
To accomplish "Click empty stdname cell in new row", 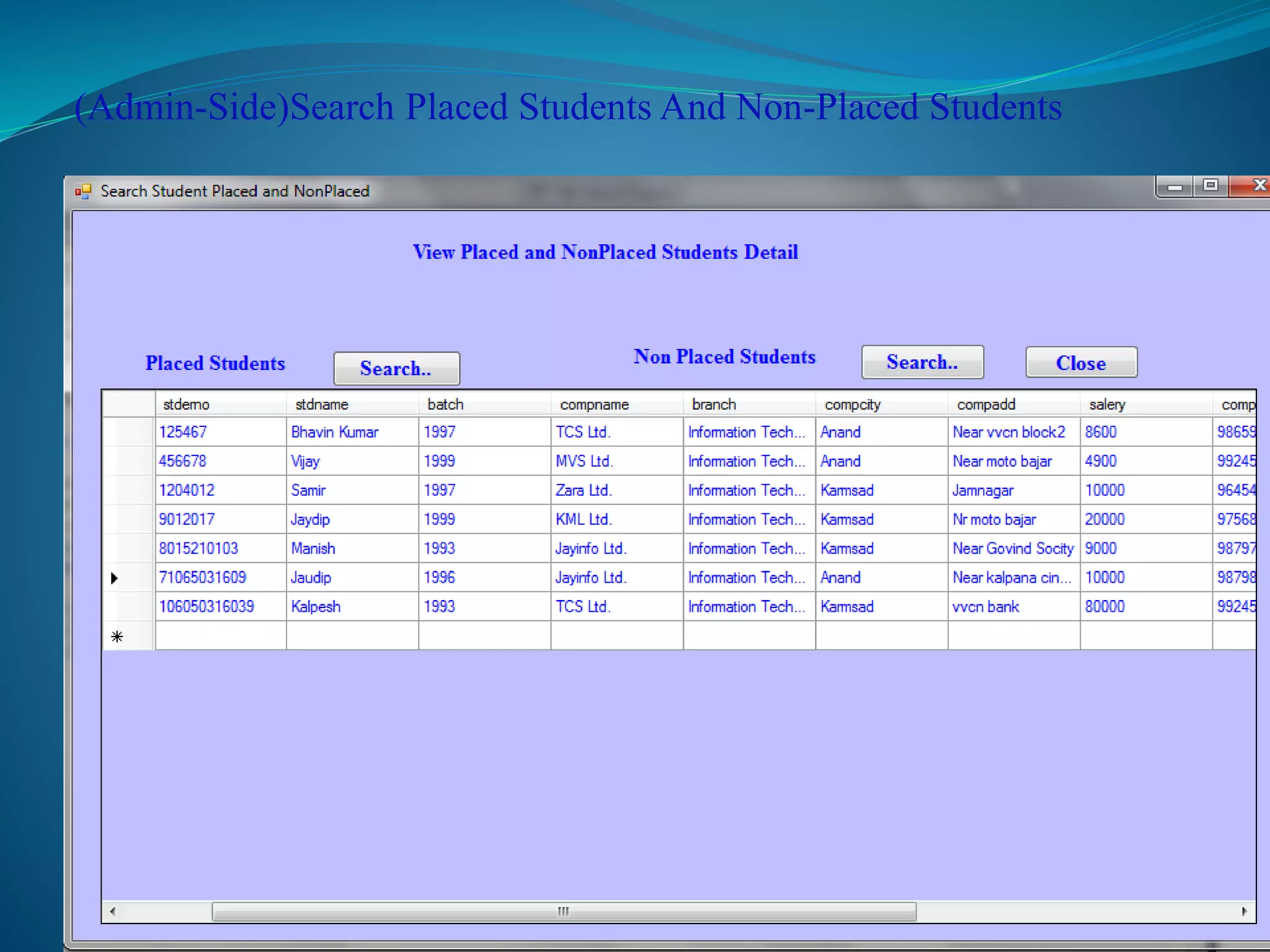I will coord(353,636).
